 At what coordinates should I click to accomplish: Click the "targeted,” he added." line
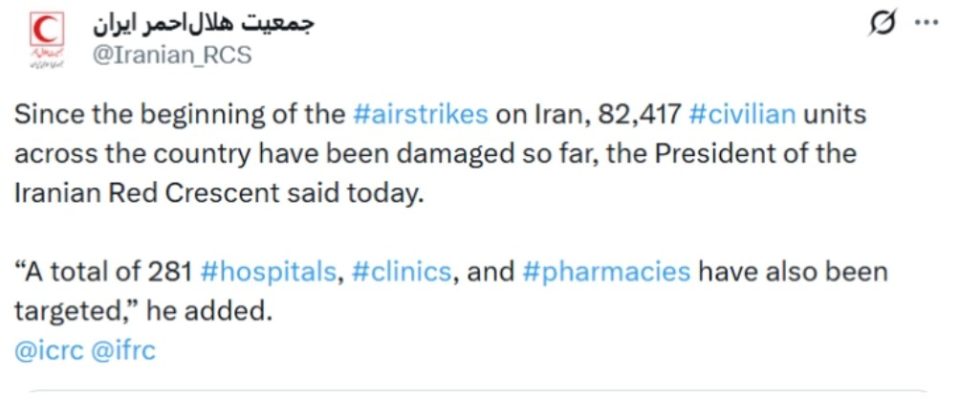[x=142, y=312]
